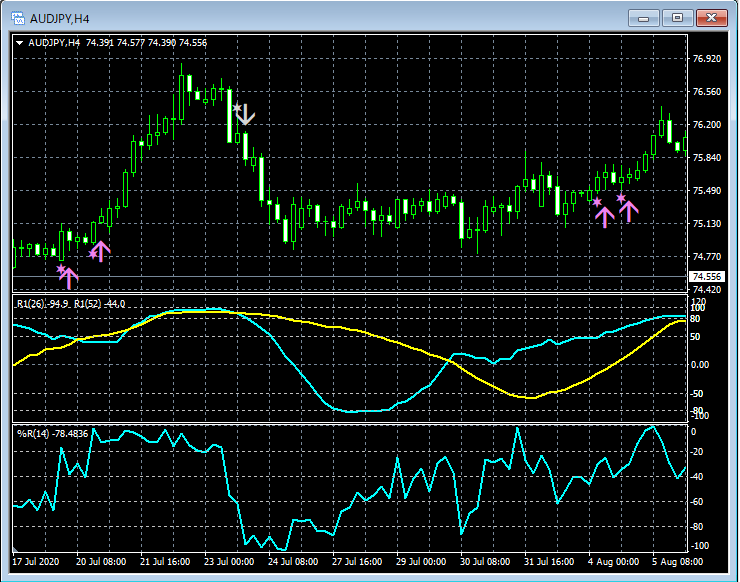Click the R1(26) -94.9 indicator label

[x=43, y=304]
